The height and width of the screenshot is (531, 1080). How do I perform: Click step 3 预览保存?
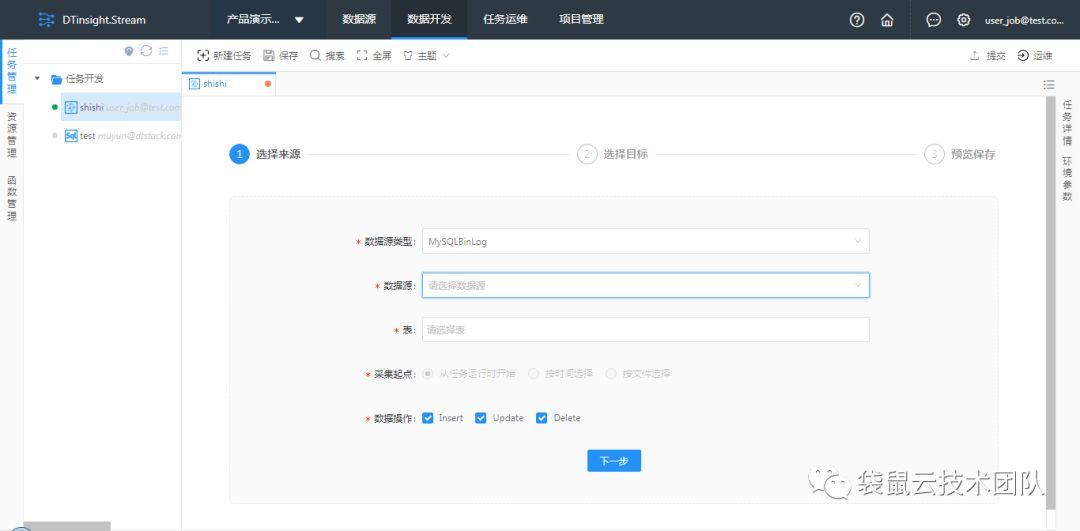959,154
